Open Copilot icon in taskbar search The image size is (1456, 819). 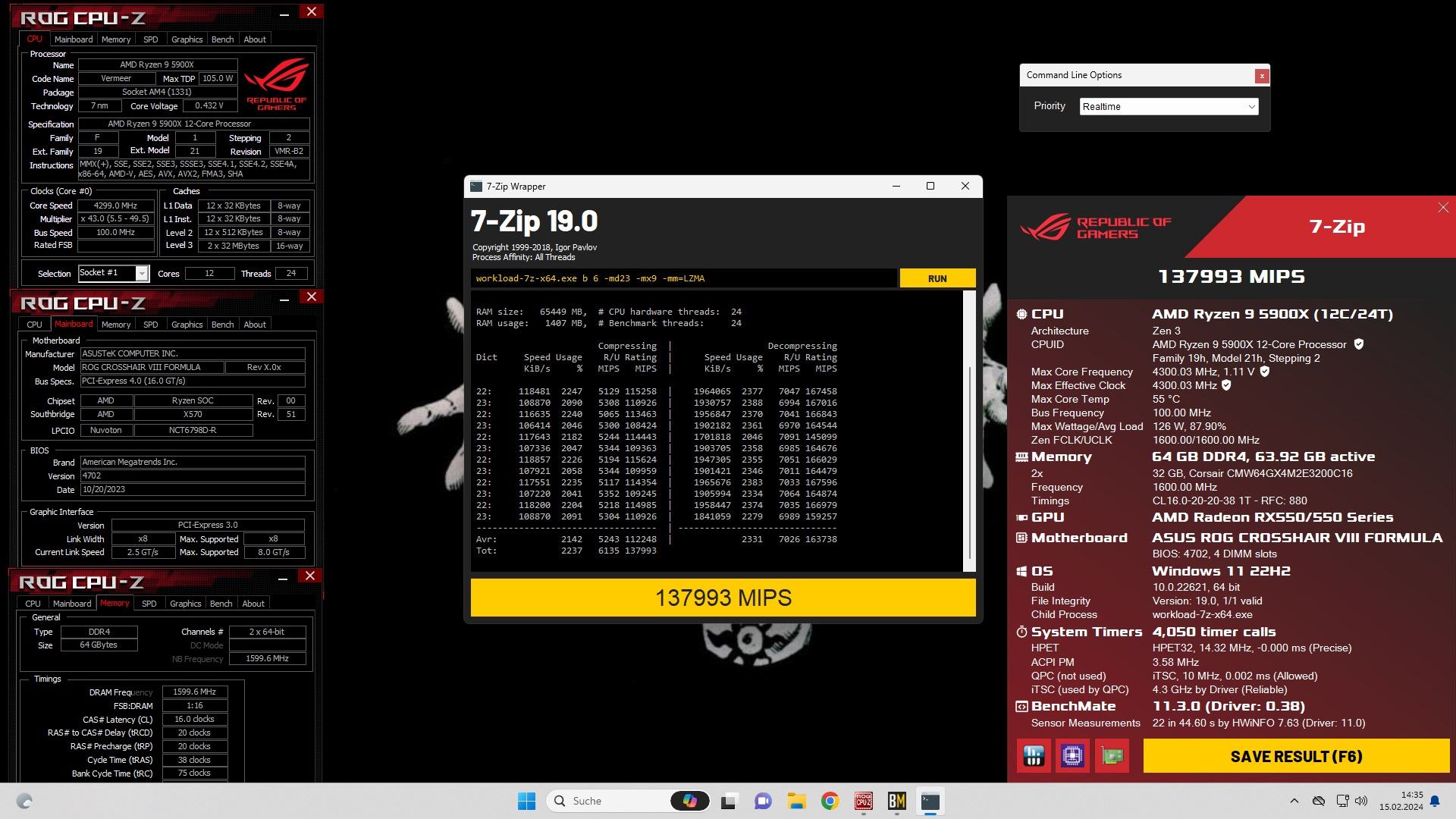(x=689, y=801)
